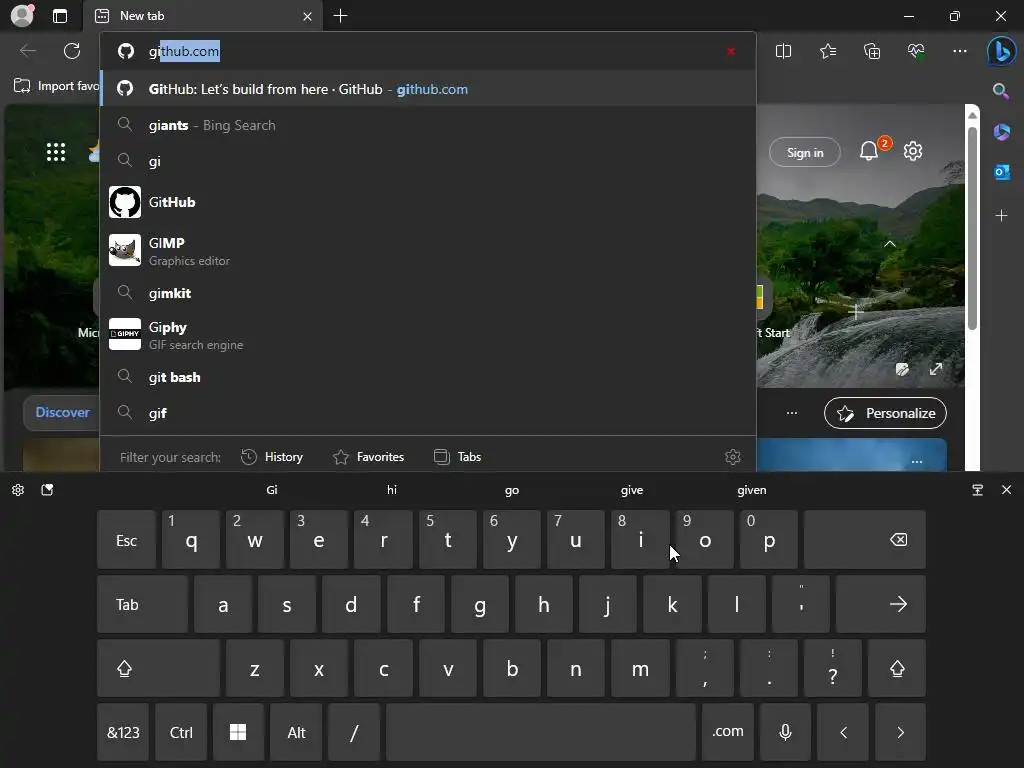Select the plain "gi" search suggestion

point(428,161)
